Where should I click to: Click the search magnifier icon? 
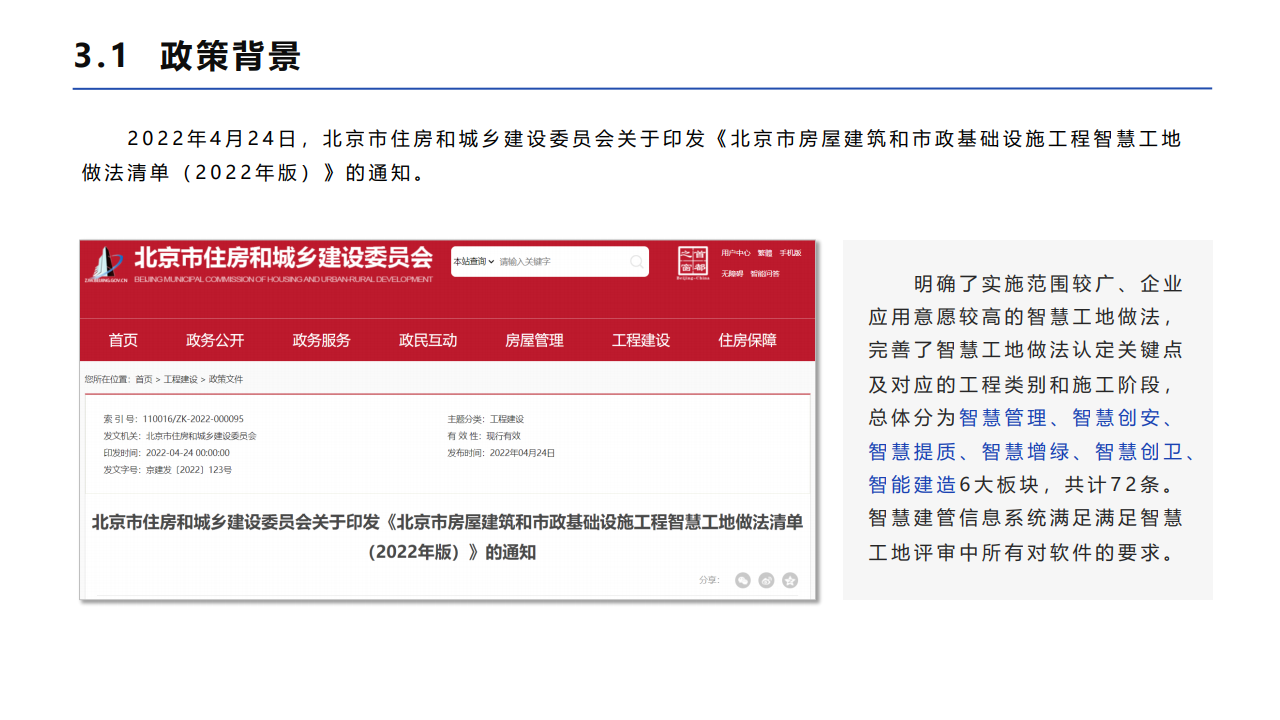pos(636,262)
